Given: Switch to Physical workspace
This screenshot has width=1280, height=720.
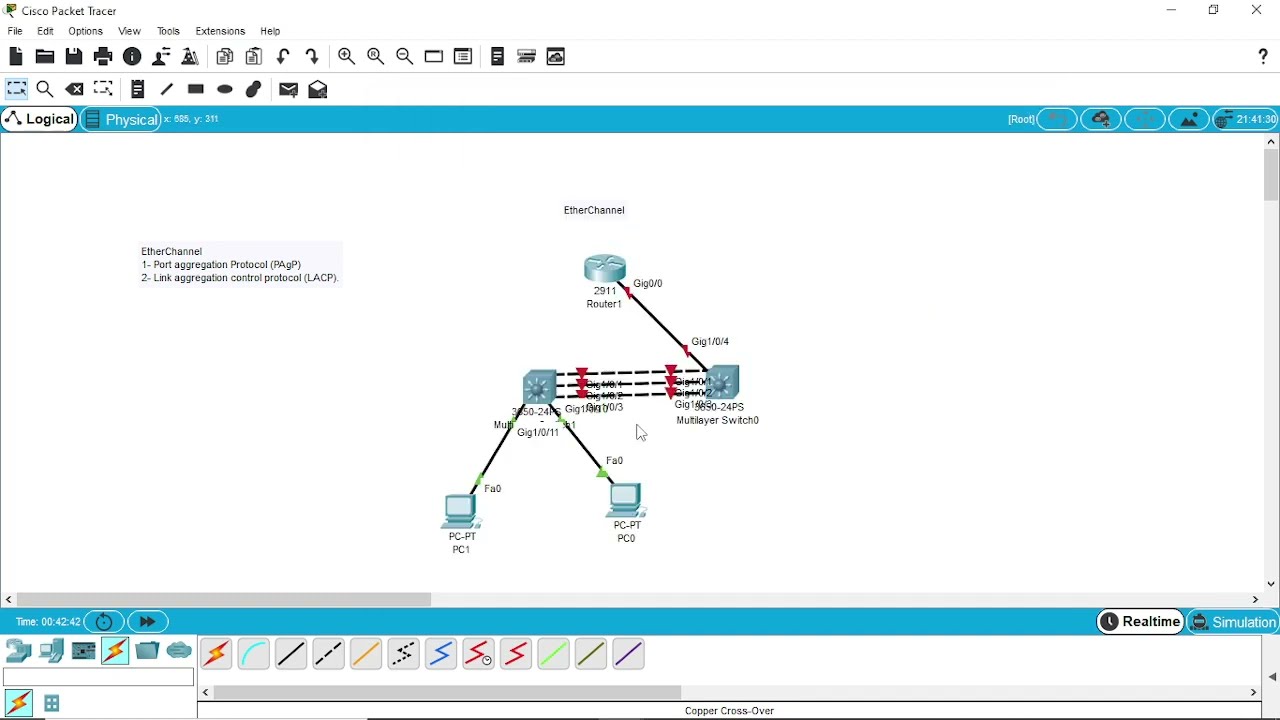Looking at the screenshot, I should click(x=120, y=119).
